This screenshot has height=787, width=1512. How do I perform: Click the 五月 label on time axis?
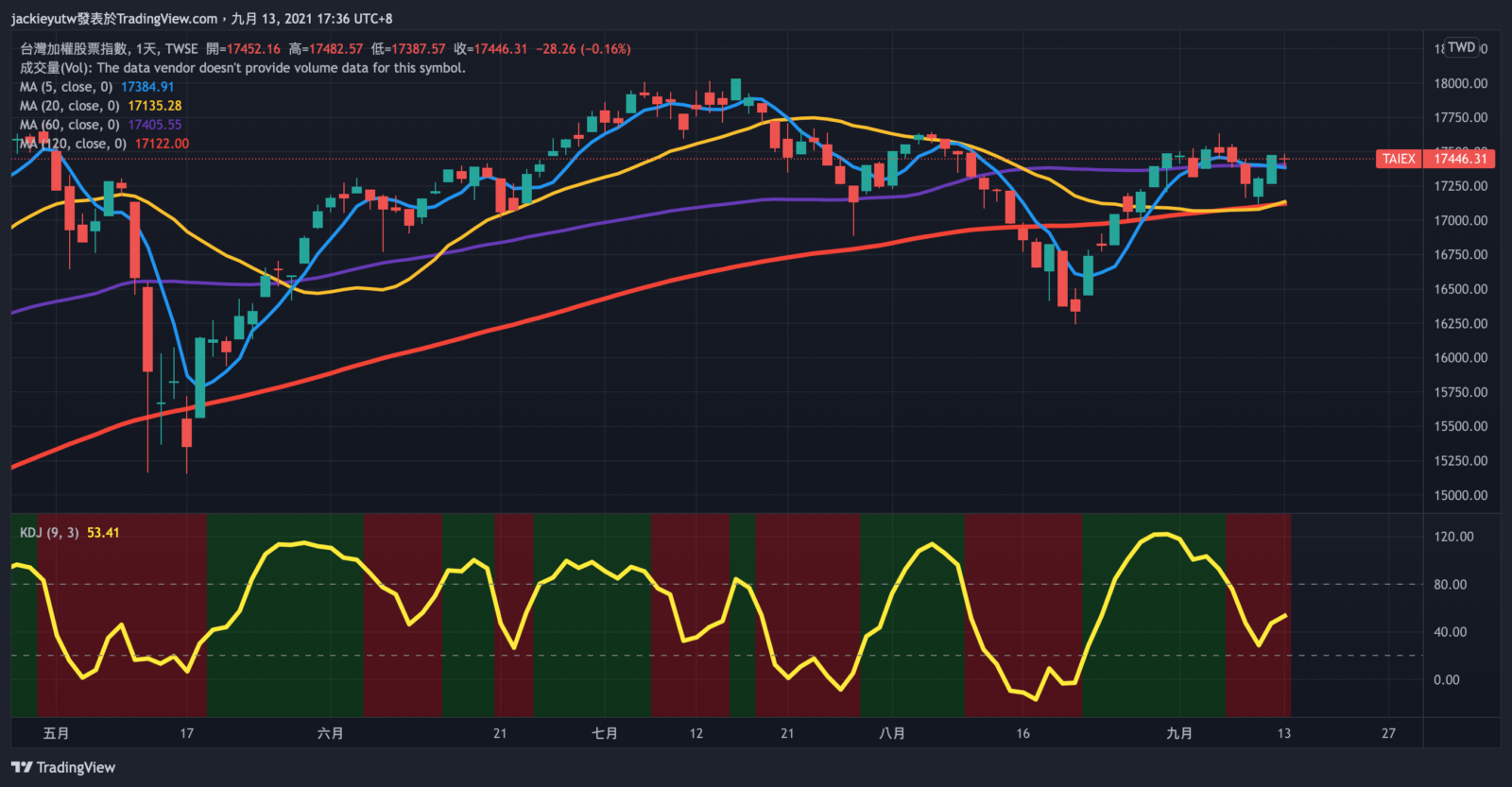coord(56,733)
